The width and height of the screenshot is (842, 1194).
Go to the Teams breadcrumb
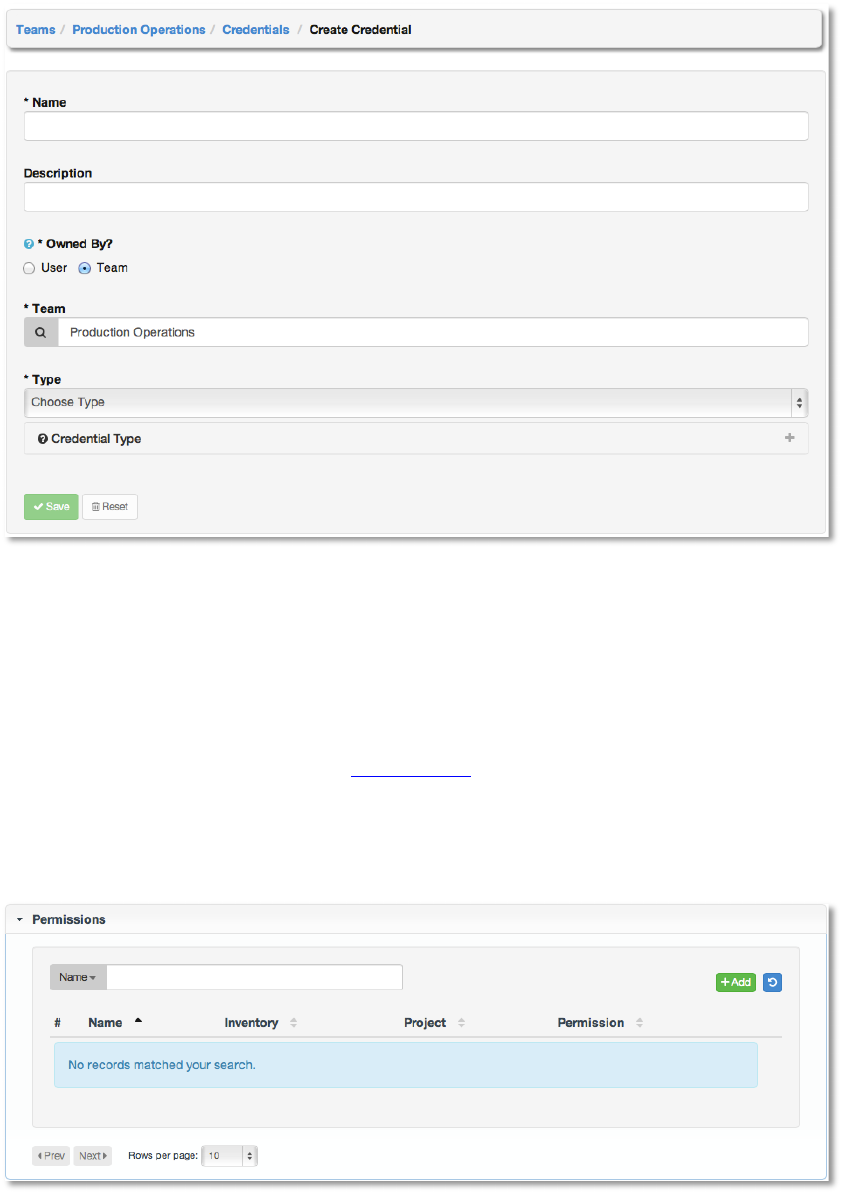(x=36, y=30)
